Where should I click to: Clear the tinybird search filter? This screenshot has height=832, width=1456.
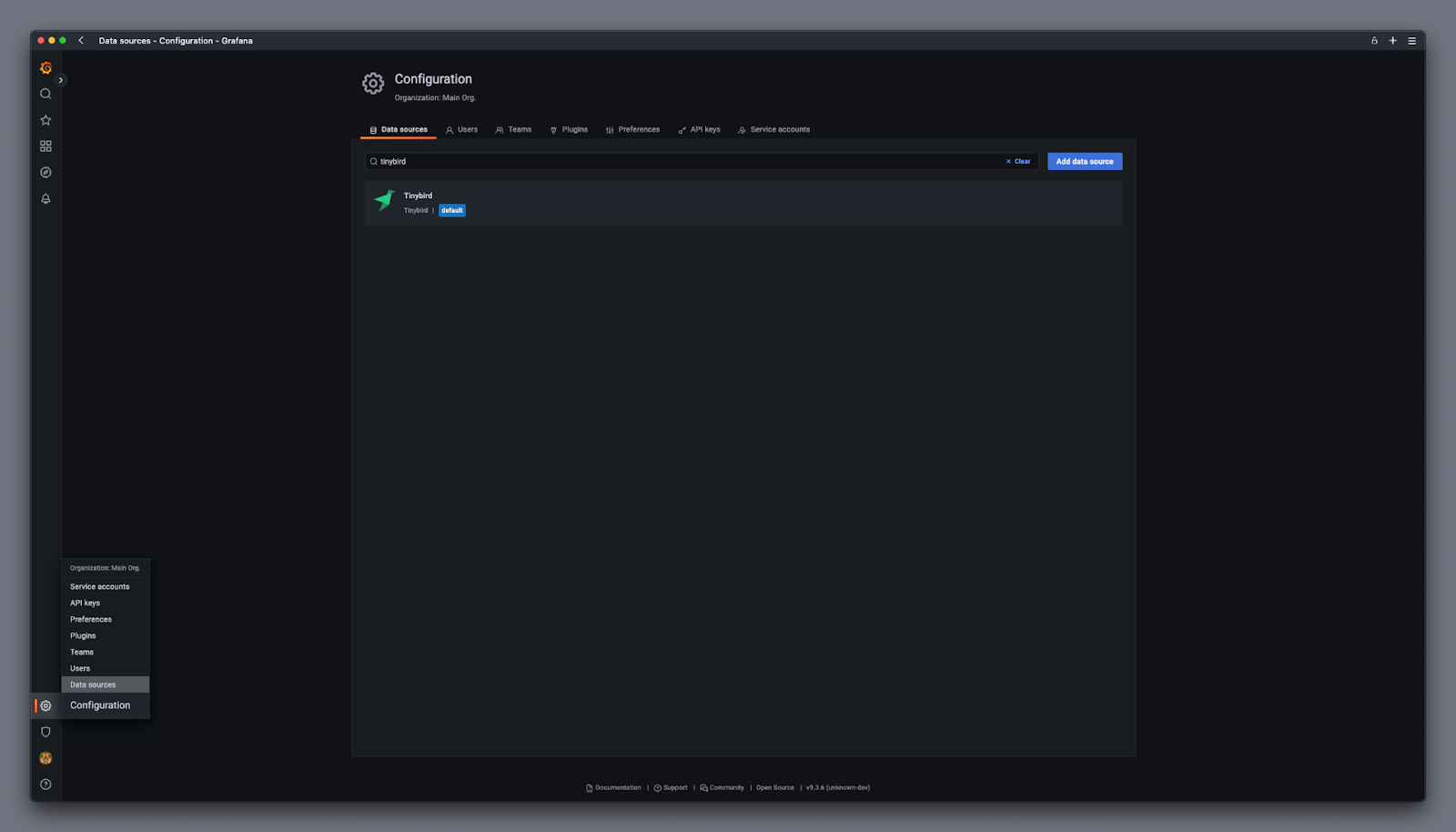1018,161
